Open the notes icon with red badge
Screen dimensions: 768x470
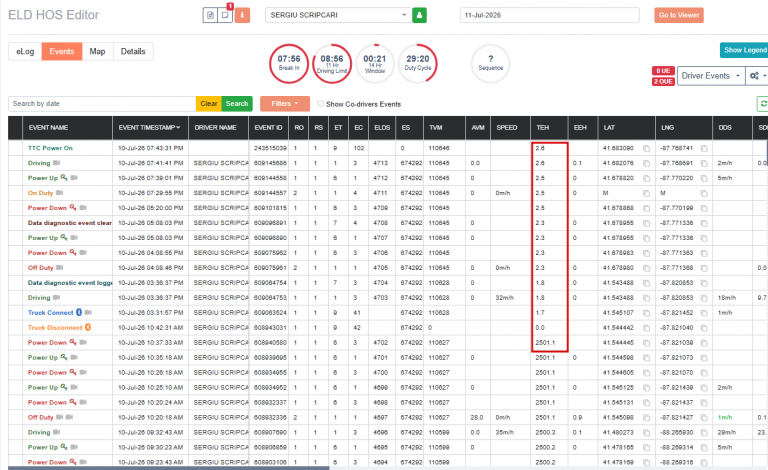(225, 15)
